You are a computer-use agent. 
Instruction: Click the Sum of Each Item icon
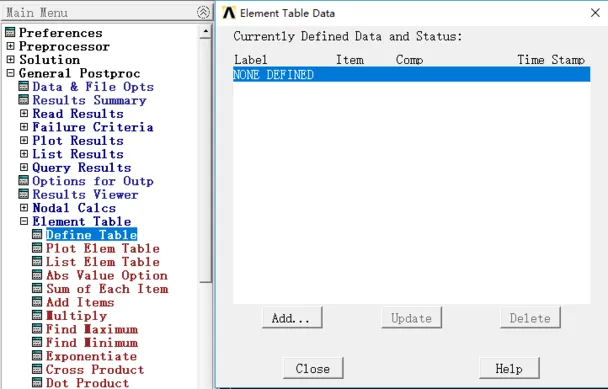point(37,289)
